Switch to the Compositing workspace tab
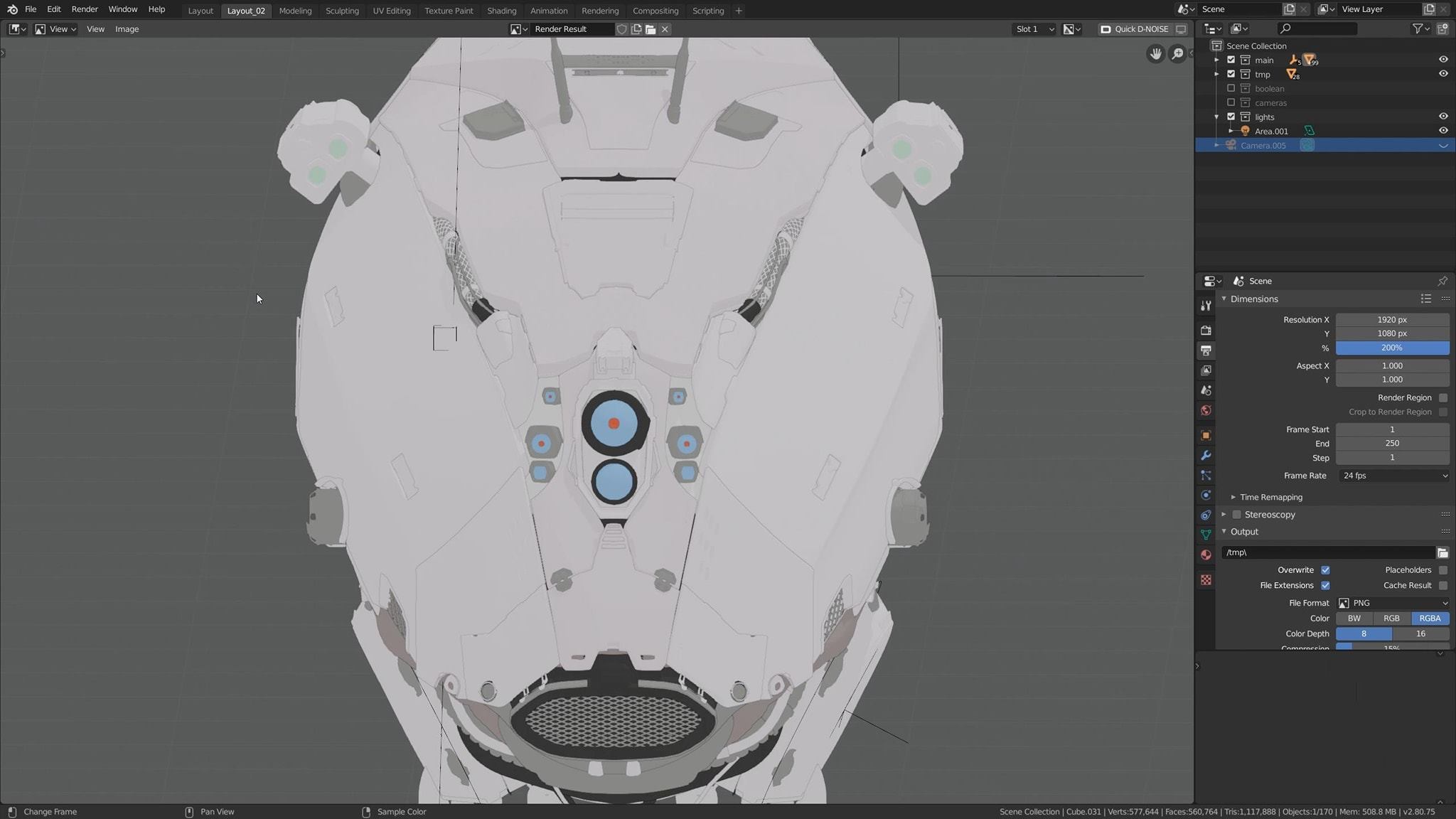Screen dimensions: 1456x819 pos(655,11)
